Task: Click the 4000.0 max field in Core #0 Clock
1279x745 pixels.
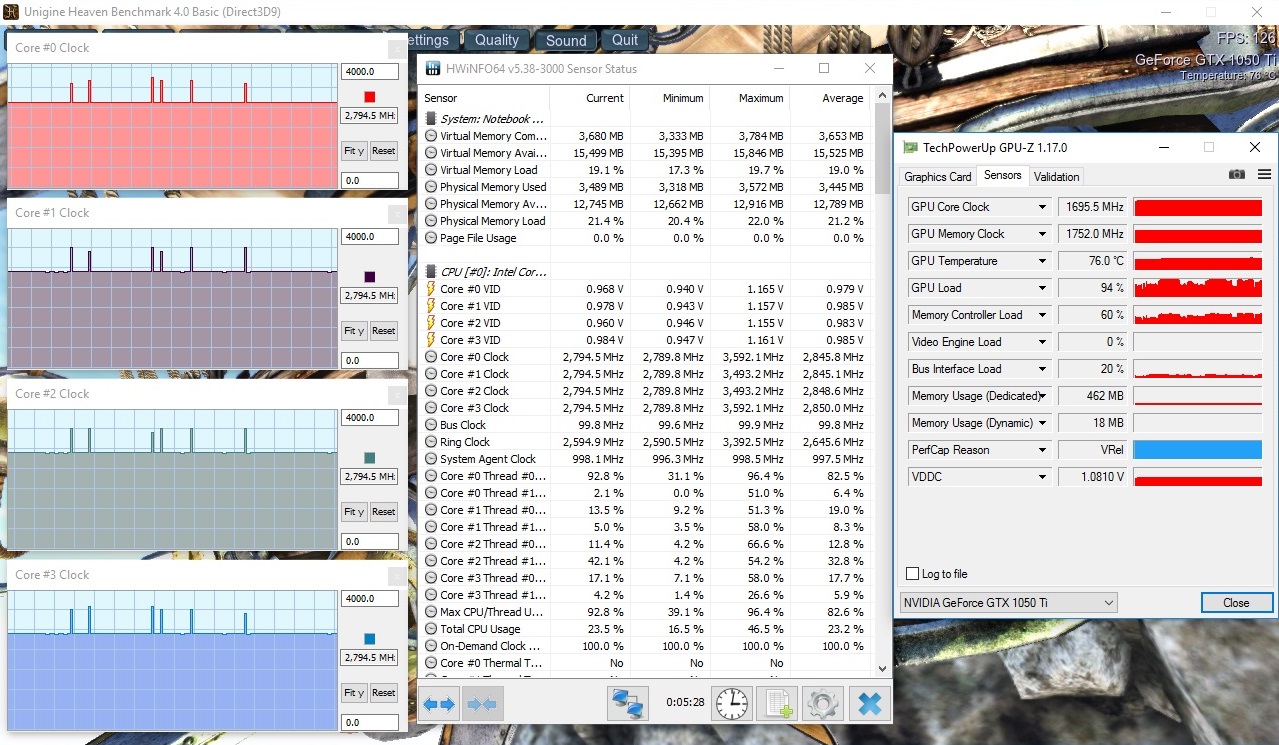Action: click(369, 72)
